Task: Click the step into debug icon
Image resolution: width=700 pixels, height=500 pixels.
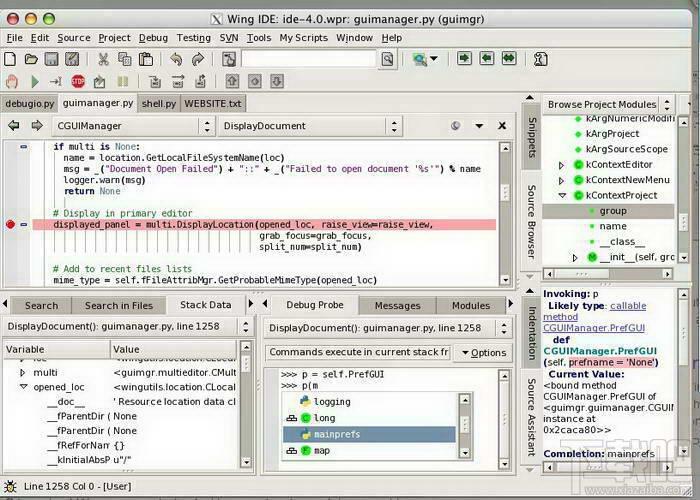Action: coord(155,81)
